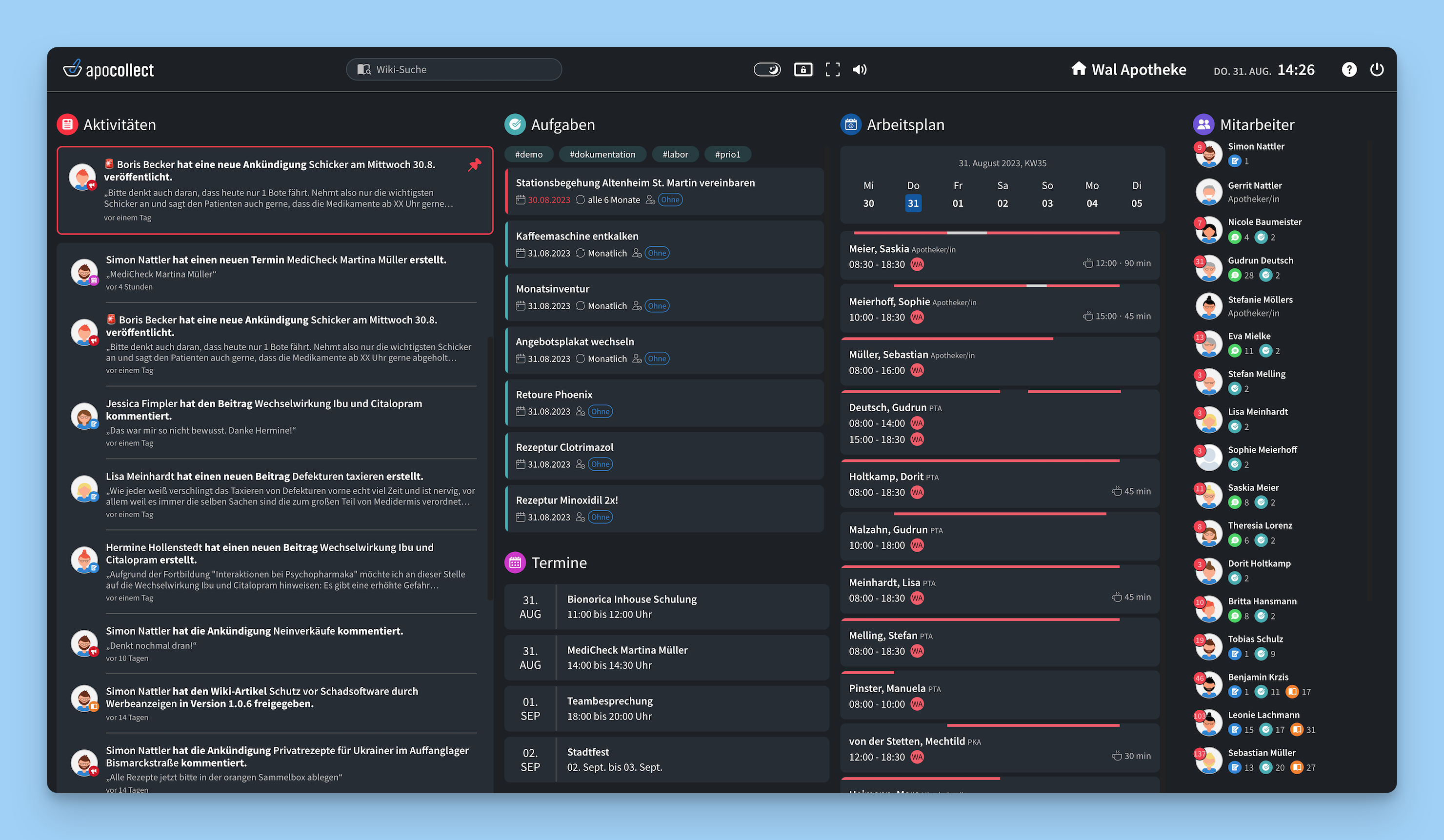Filter tasks by #labor tag
1444x840 pixels.
(x=675, y=154)
